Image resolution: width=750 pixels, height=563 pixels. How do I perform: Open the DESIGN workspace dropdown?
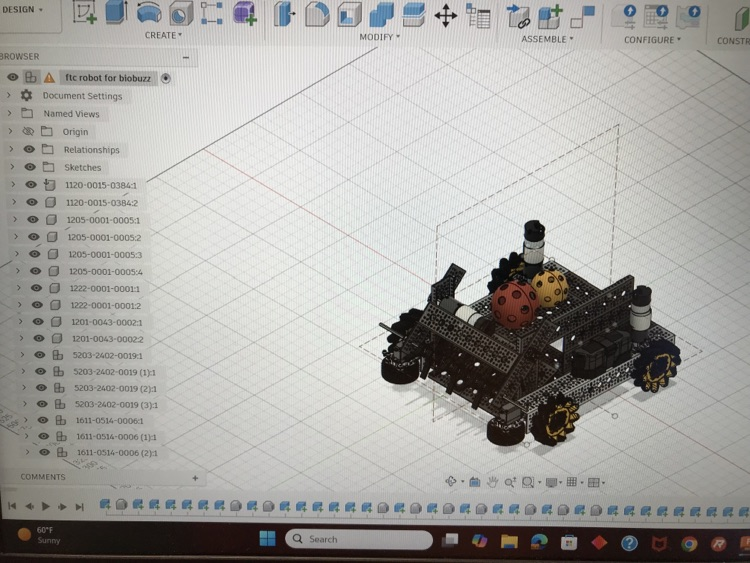click(x=22, y=10)
